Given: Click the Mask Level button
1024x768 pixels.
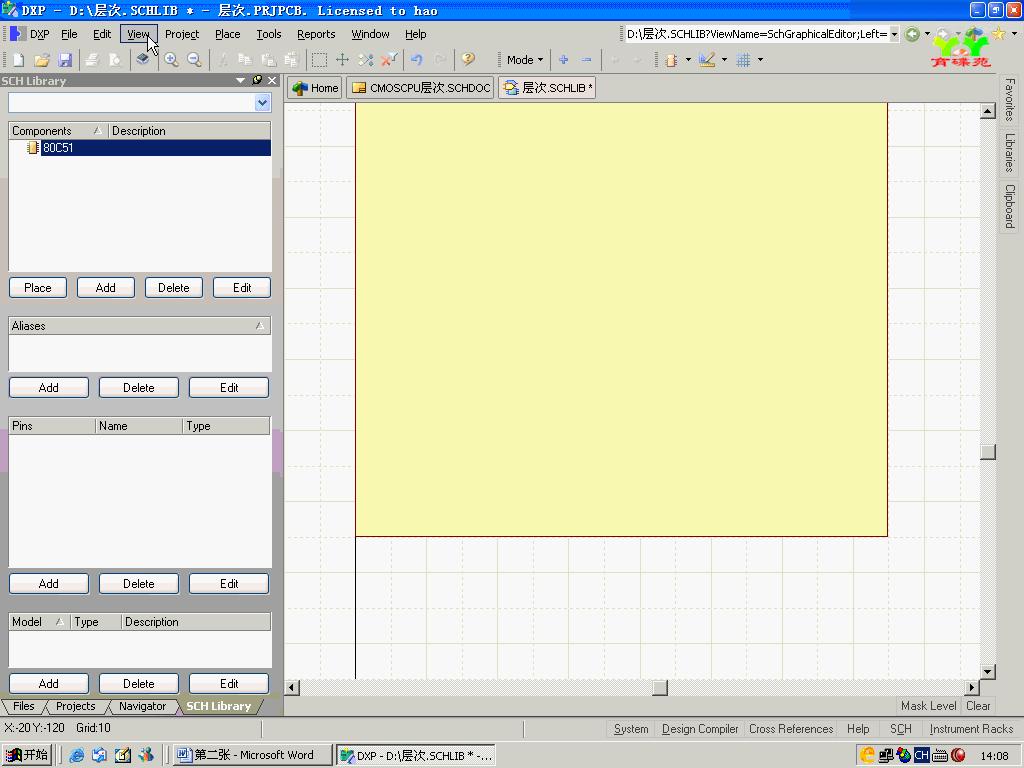Looking at the screenshot, I should [928, 706].
